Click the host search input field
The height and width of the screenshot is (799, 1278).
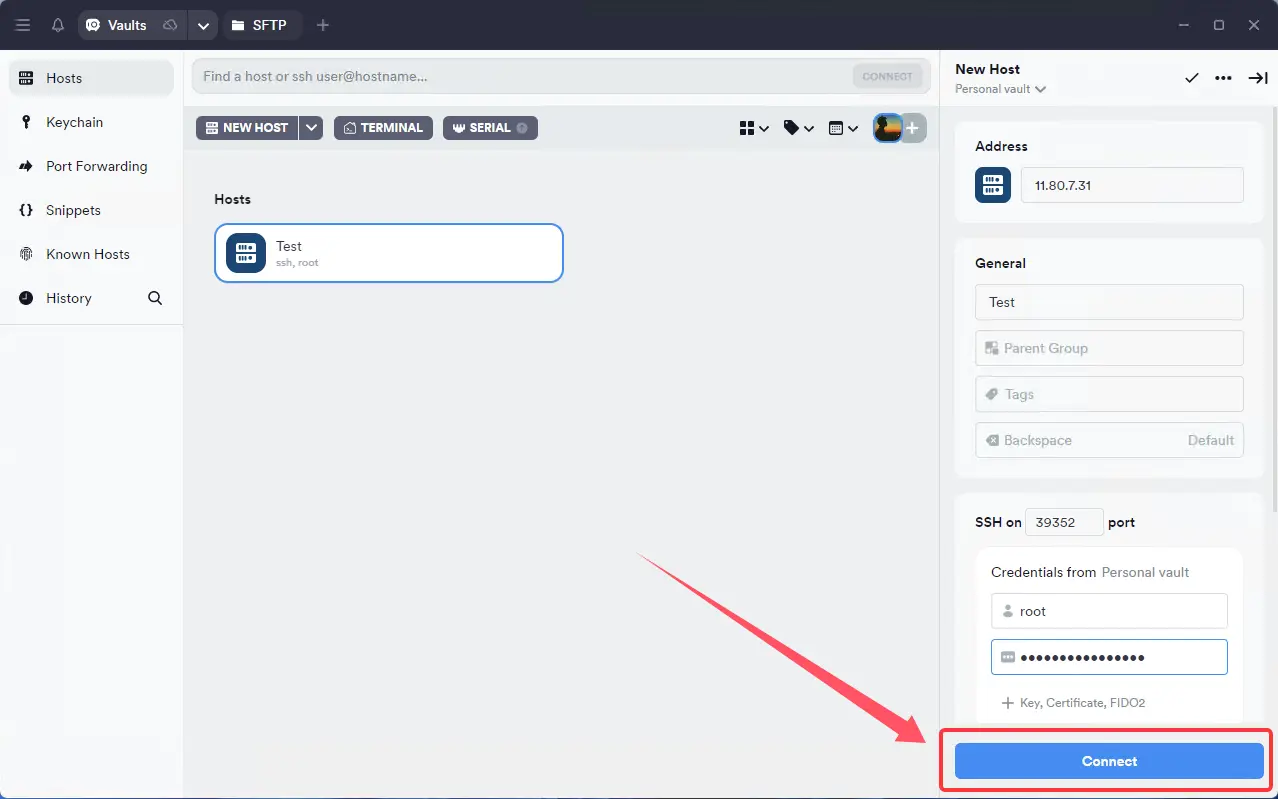(520, 76)
